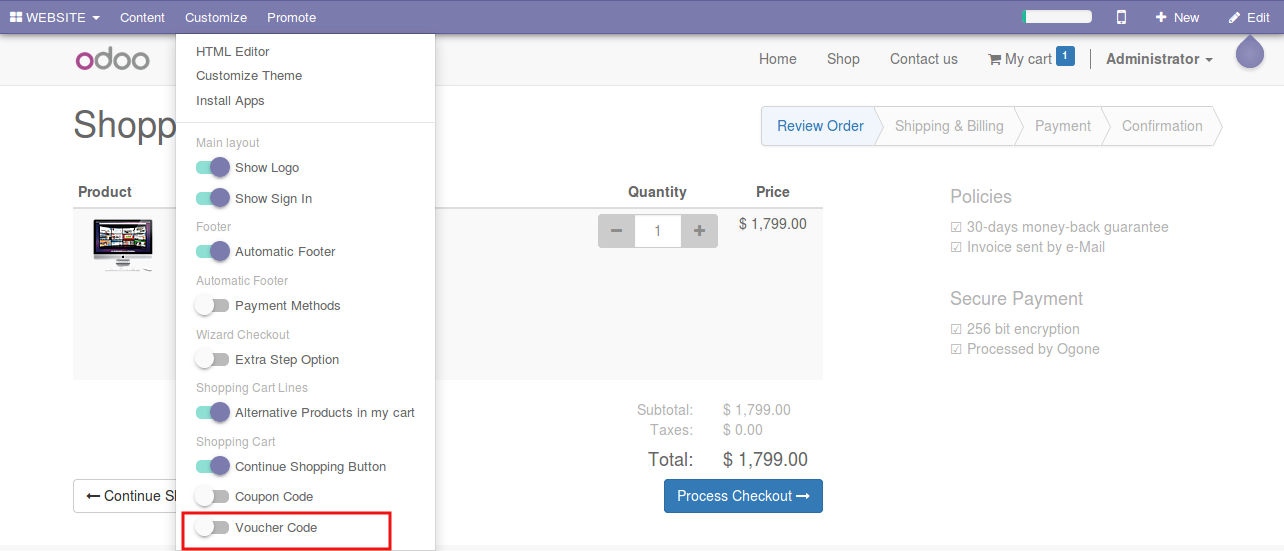
Task: Decrease quantity with the minus button
Action: [x=616, y=231]
